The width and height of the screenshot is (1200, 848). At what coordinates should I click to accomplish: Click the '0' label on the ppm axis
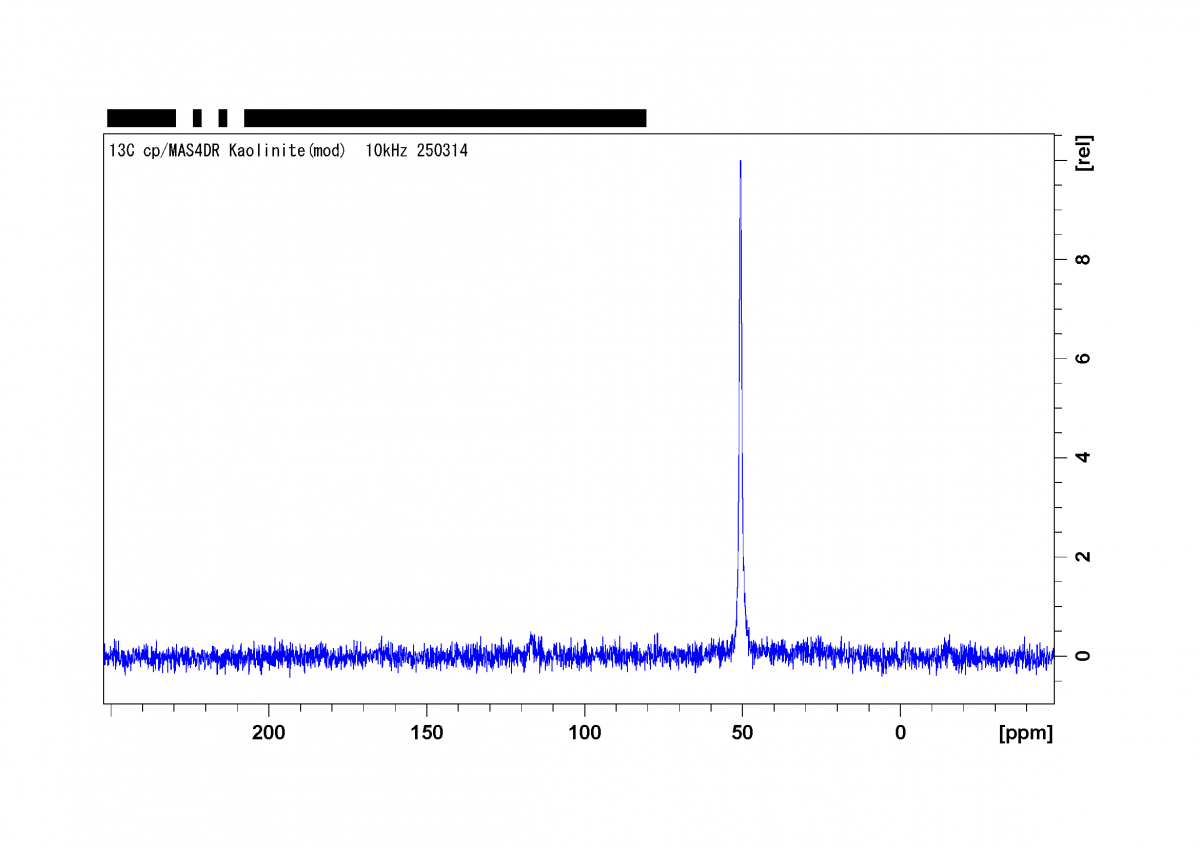pyautogui.click(x=900, y=733)
